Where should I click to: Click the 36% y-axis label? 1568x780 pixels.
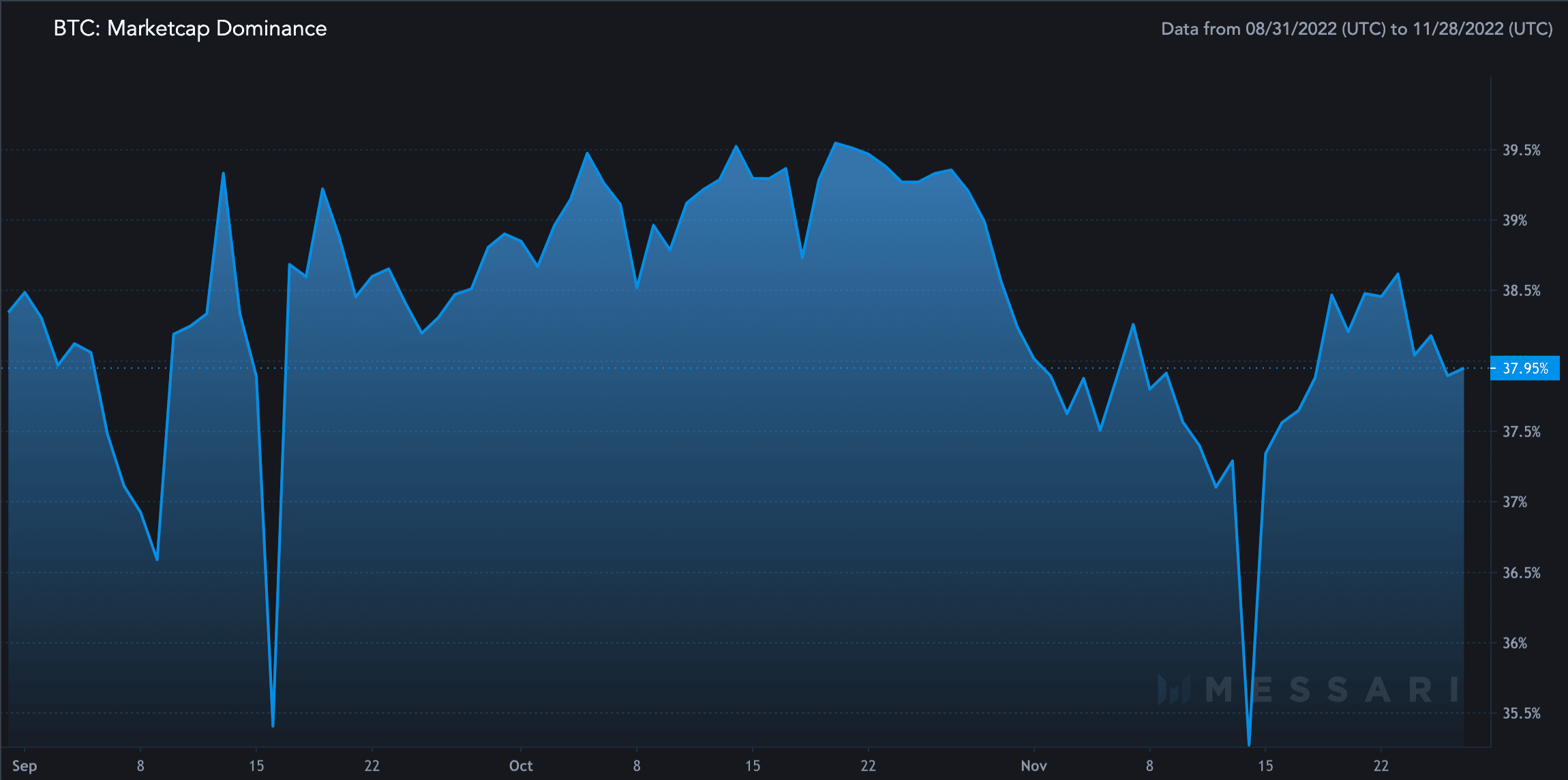1515,643
